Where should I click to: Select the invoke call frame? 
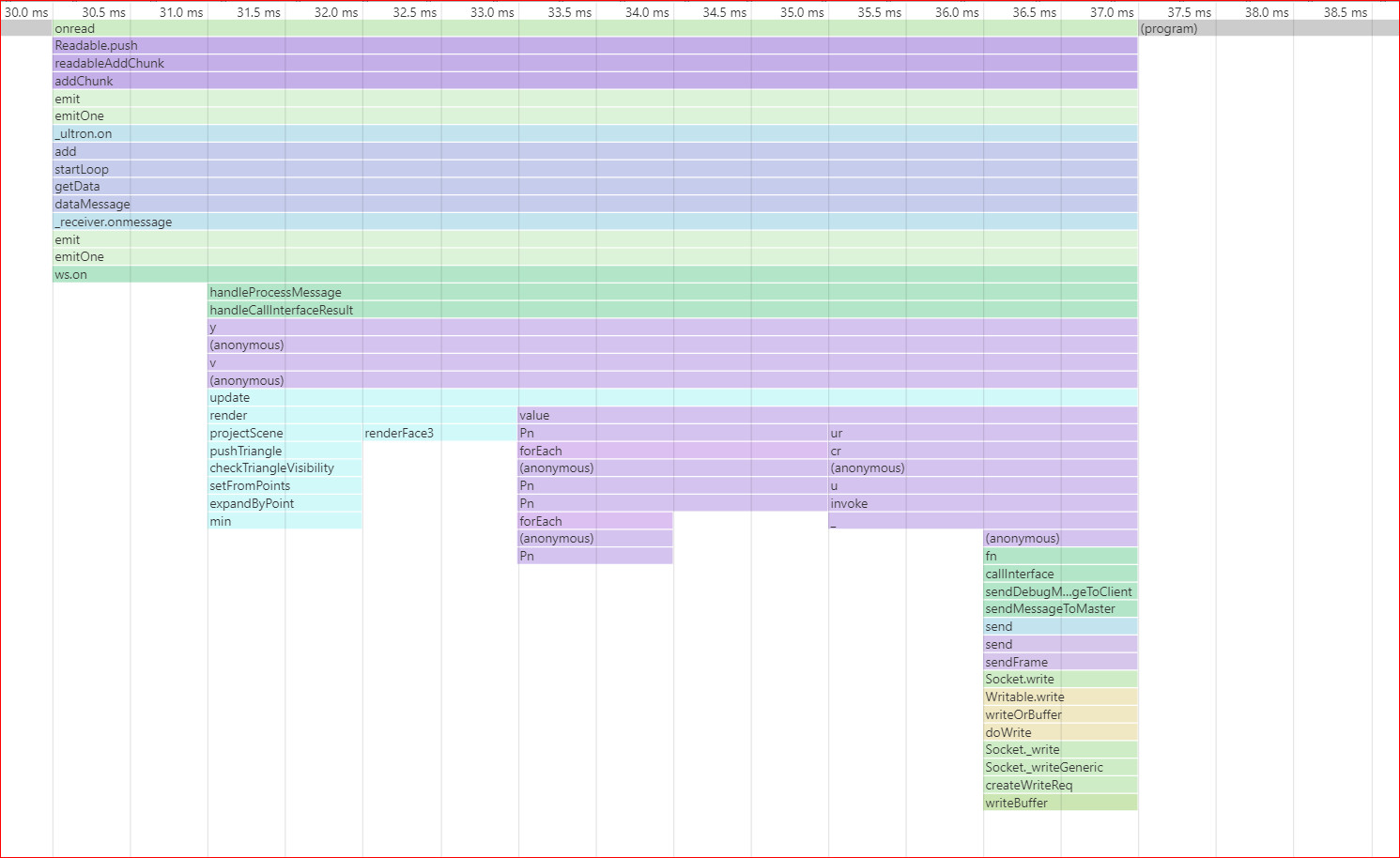click(983, 503)
